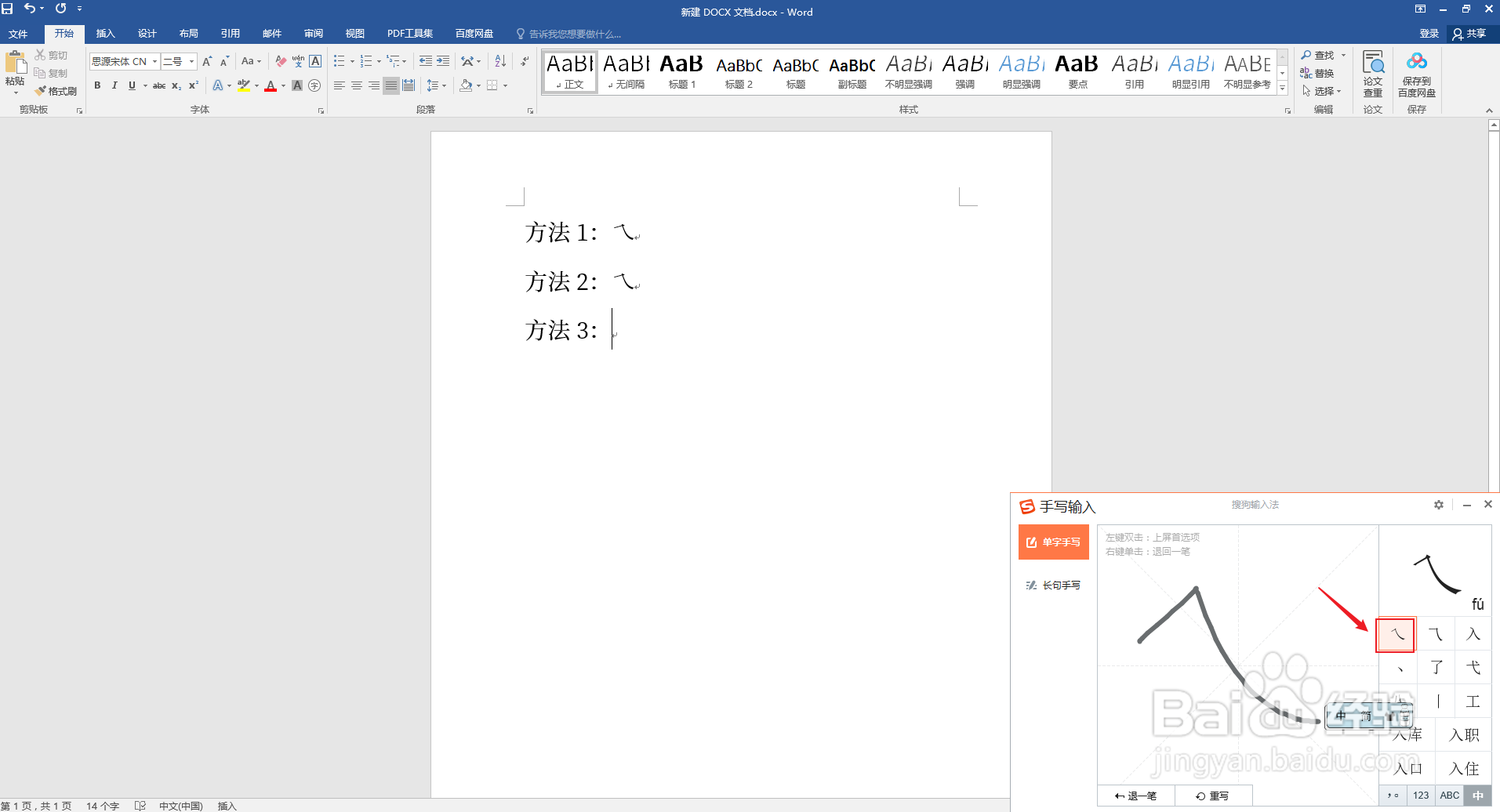Apply the red font color button
Screen dimensions: 1500x812
click(x=271, y=85)
